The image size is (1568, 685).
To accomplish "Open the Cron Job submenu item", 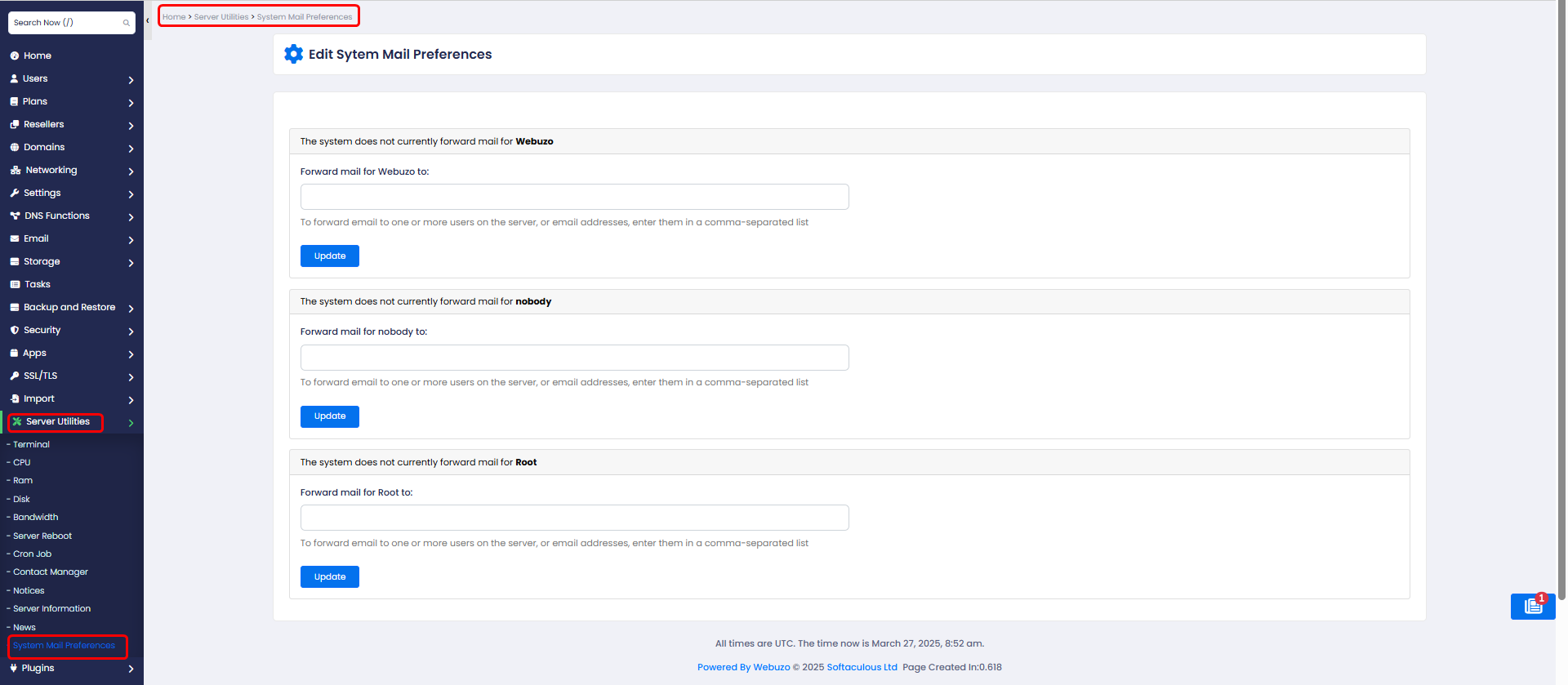I will tap(32, 554).
